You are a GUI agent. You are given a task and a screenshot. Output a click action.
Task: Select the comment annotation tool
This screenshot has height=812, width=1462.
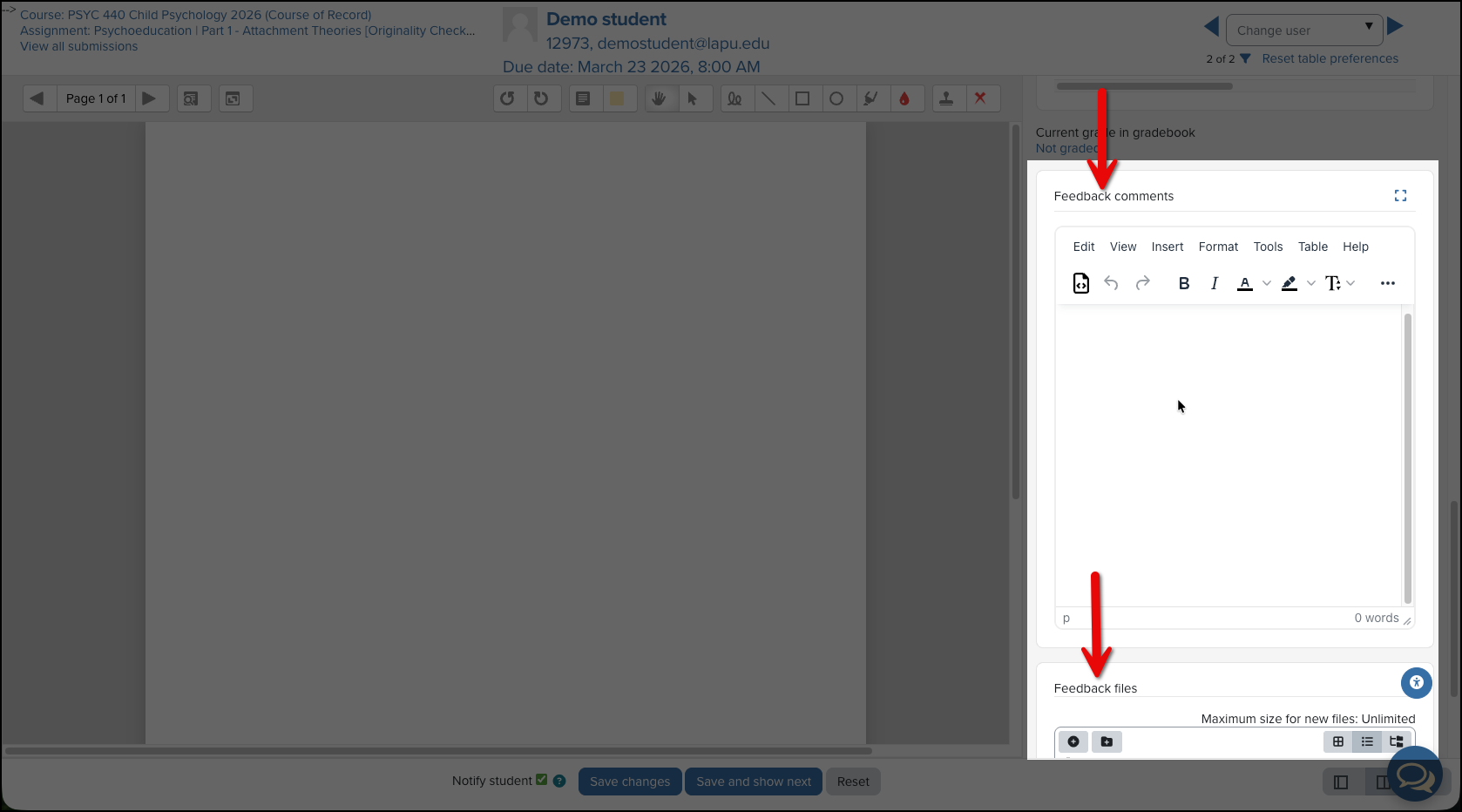pyautogui.click(x=584, y=98)
